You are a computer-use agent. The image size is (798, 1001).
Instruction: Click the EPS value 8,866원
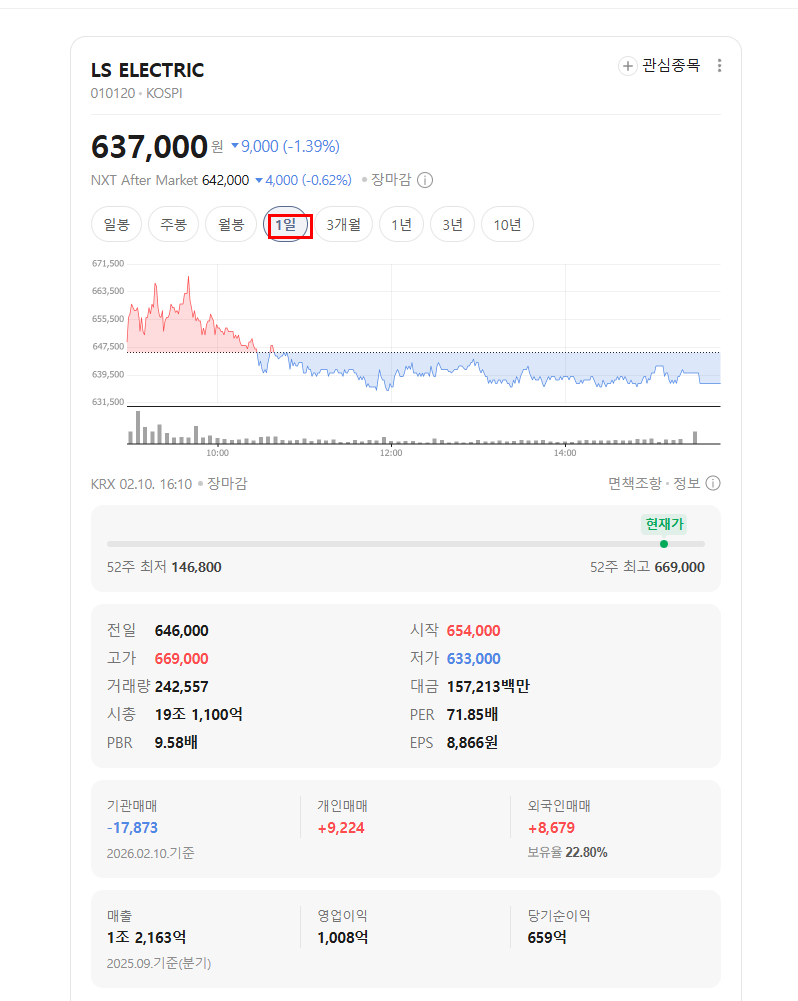[x=472, y=742]
